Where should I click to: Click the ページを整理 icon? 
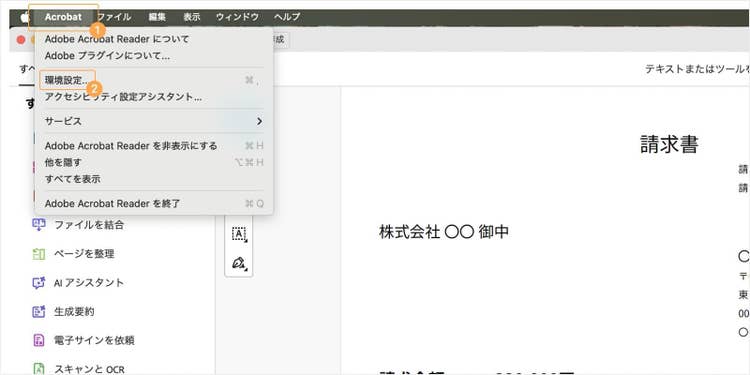click(x=38, y=254)
